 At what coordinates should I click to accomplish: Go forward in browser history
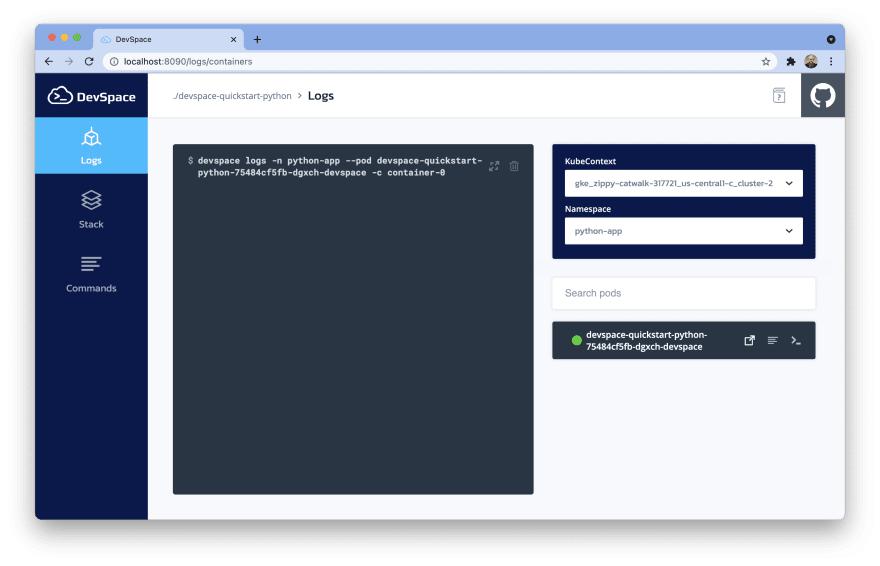[x=69, y=62]
